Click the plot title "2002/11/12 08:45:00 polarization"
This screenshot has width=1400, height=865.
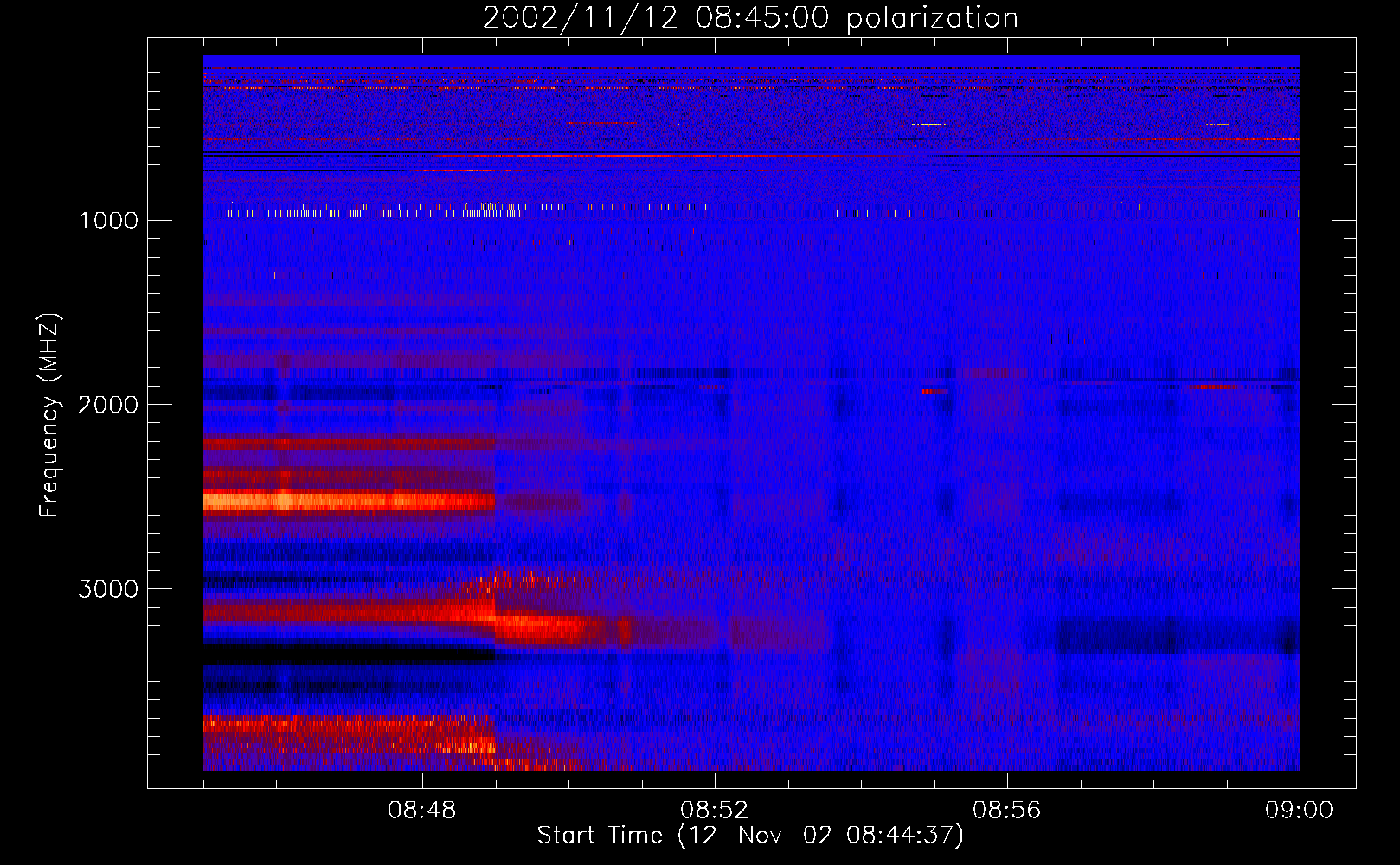point(750,18)
